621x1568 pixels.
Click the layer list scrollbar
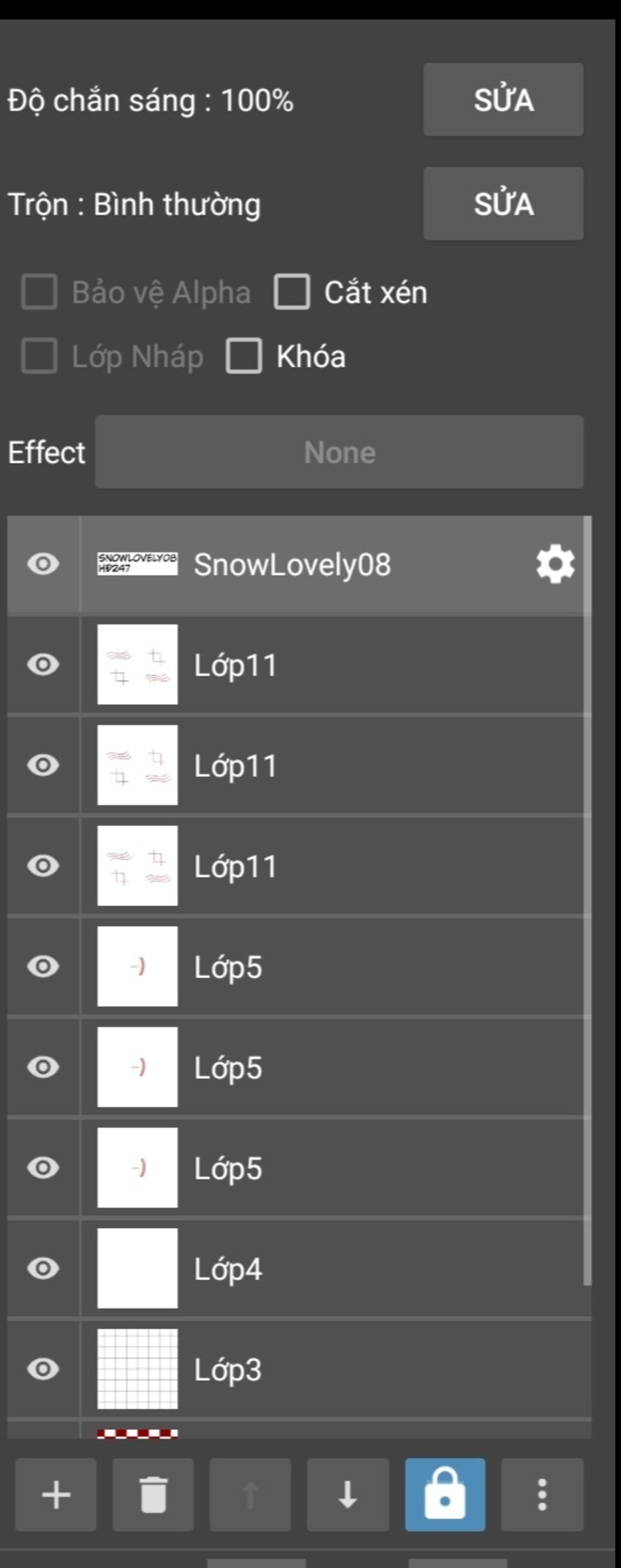point(588,901)
